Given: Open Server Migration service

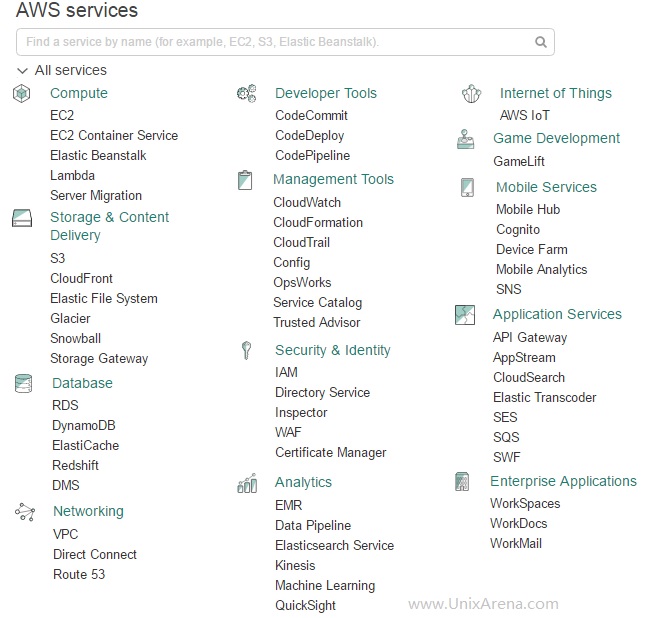Looking at the screenshot, I should pyautogui.click(x=96, y=196).
